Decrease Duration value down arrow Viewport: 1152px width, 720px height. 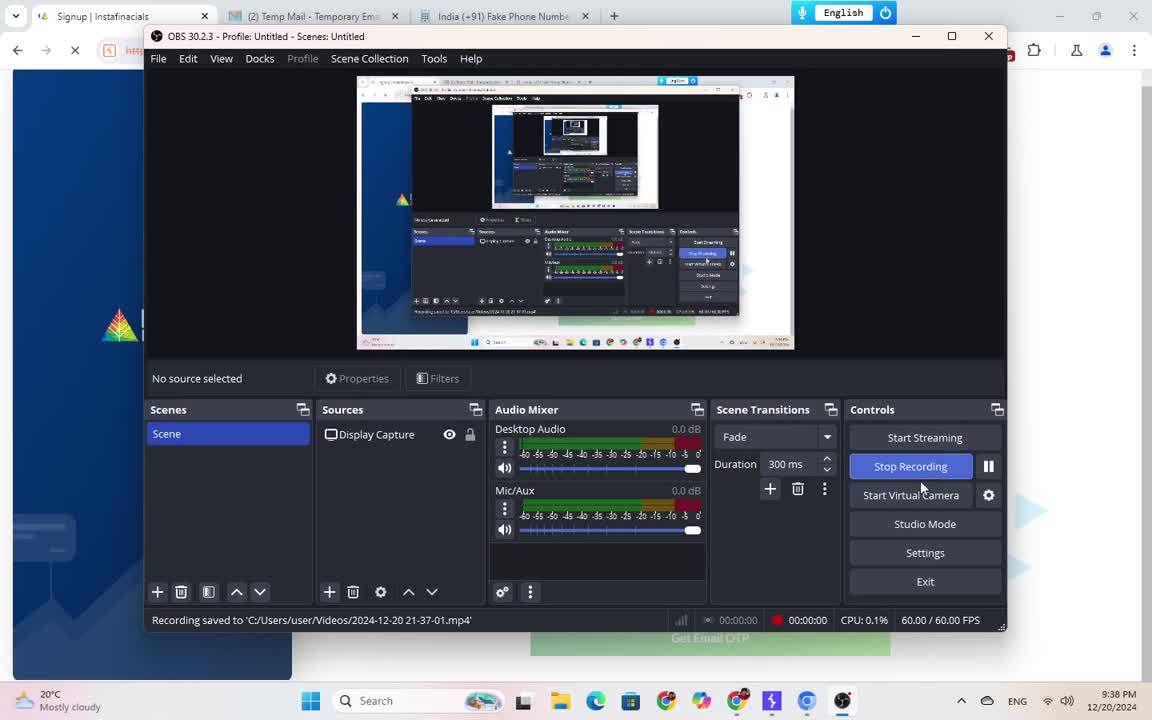point(827,469)
